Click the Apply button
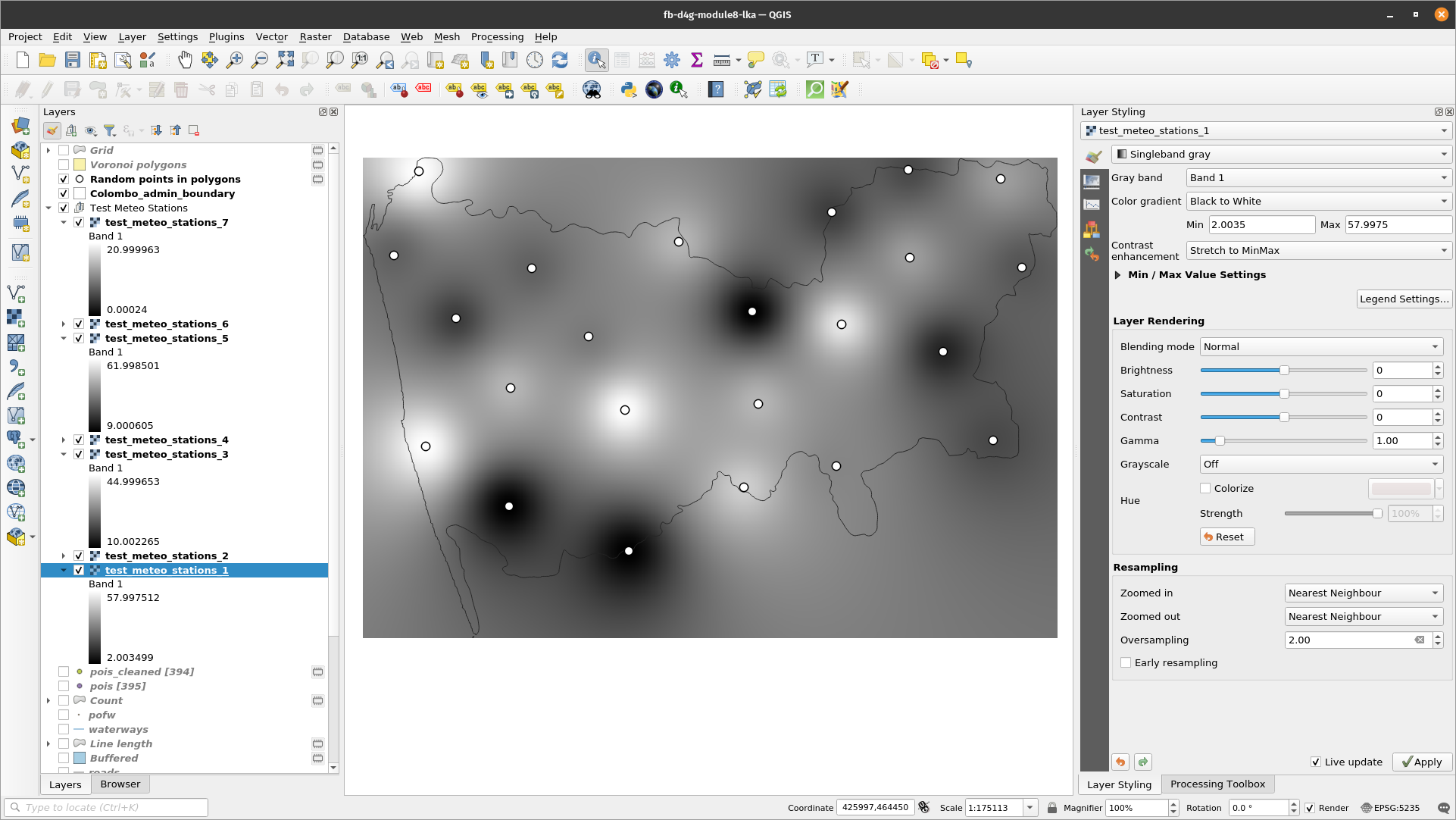 1422,762
